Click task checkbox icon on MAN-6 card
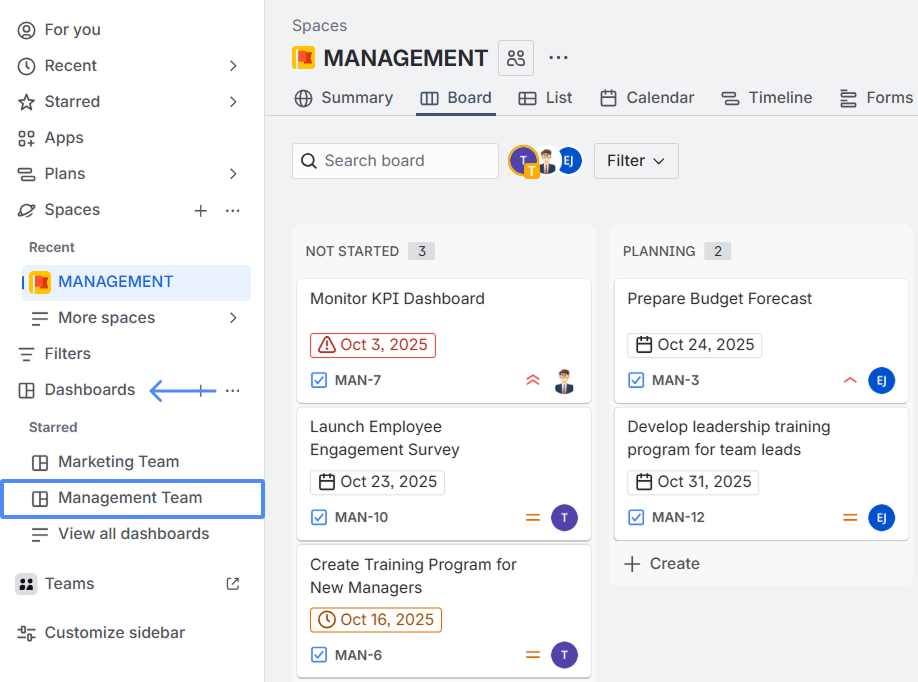The height and width of the screenshot is (682, 918). (x=319, y=656)
